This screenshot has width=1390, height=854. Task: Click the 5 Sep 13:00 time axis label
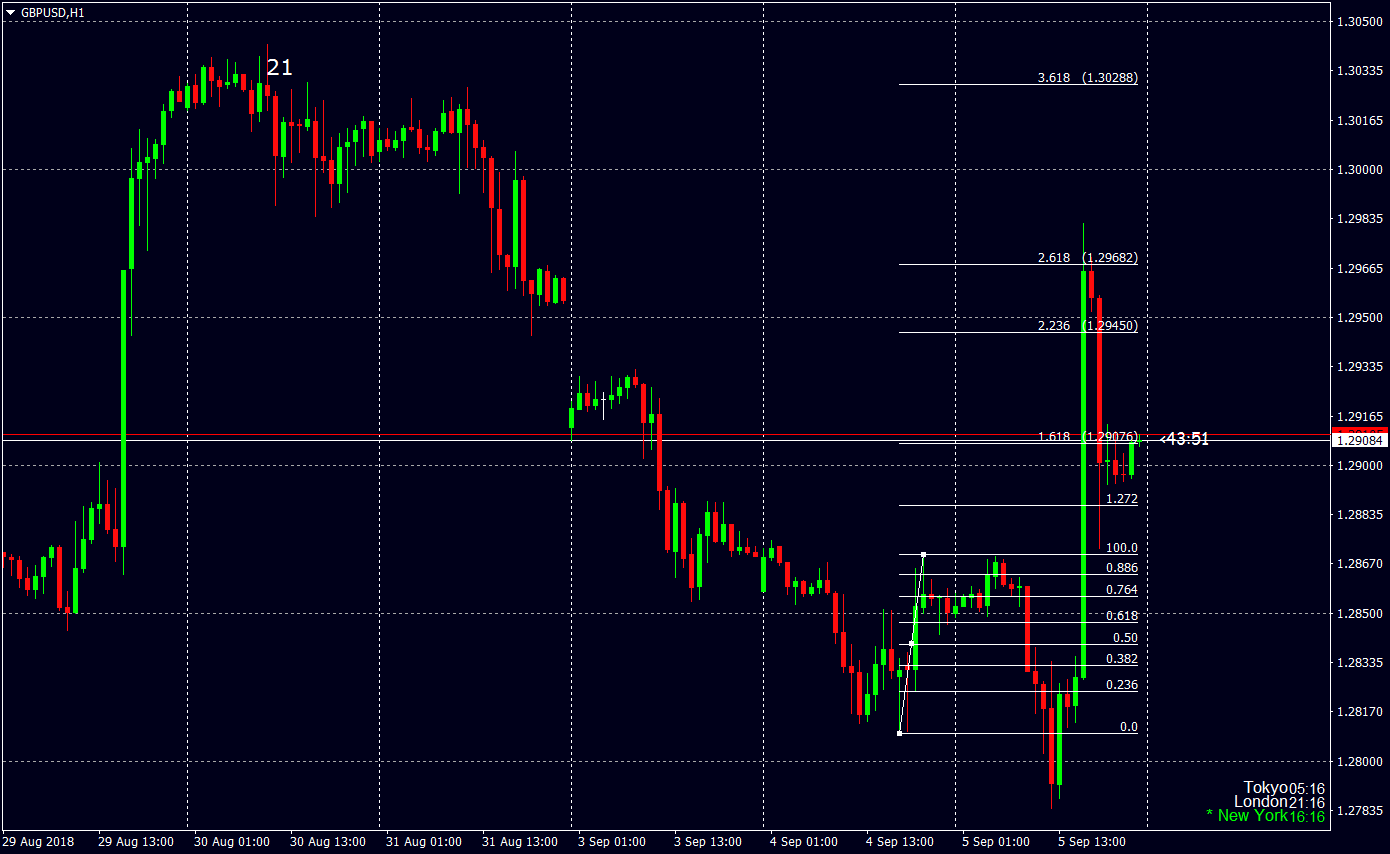[1091, 841]
